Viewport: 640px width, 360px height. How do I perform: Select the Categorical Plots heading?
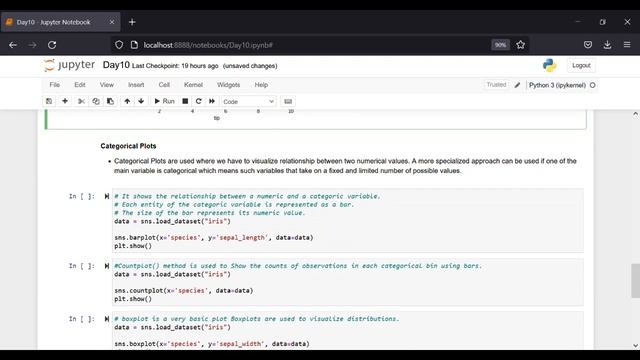click(128, 146)
